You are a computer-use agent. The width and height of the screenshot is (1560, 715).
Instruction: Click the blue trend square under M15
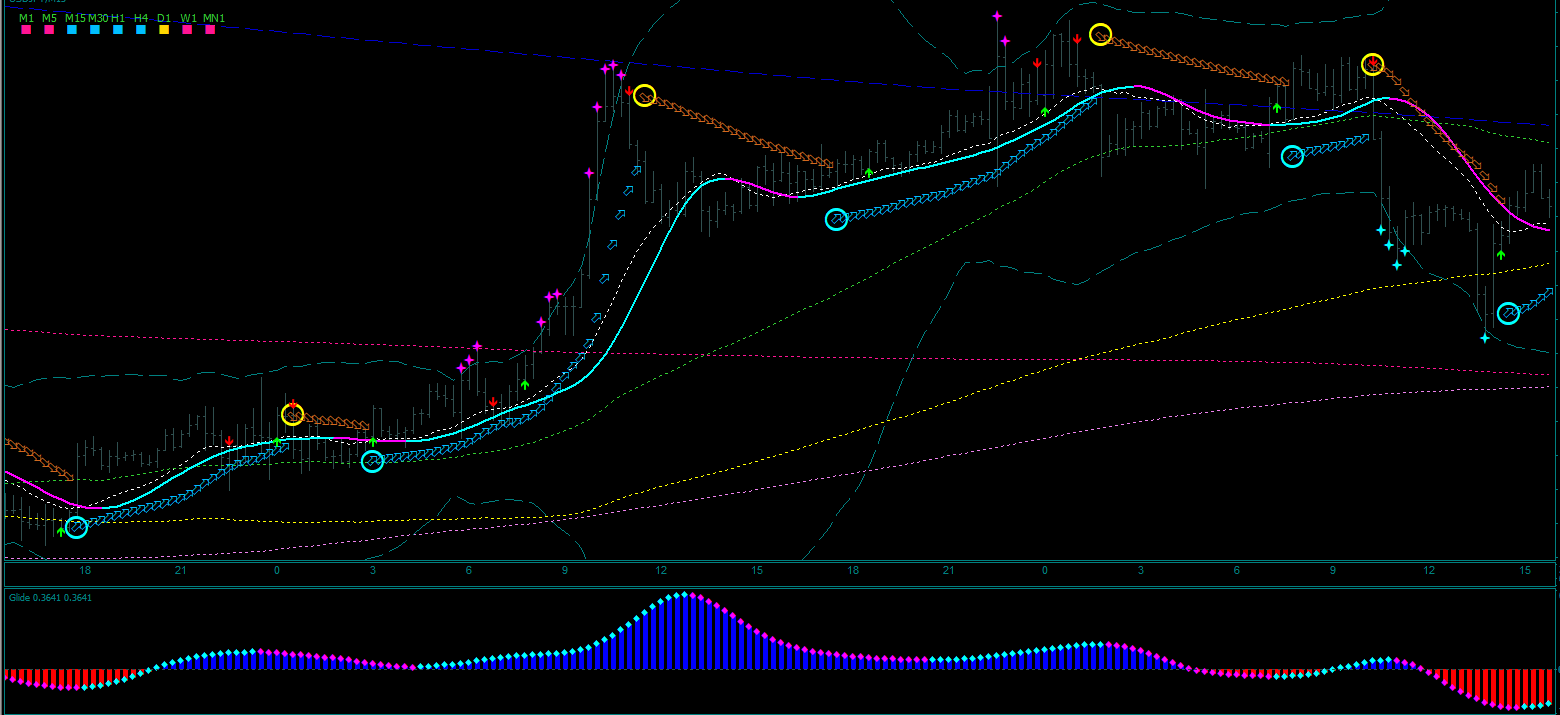pos(72,30)
